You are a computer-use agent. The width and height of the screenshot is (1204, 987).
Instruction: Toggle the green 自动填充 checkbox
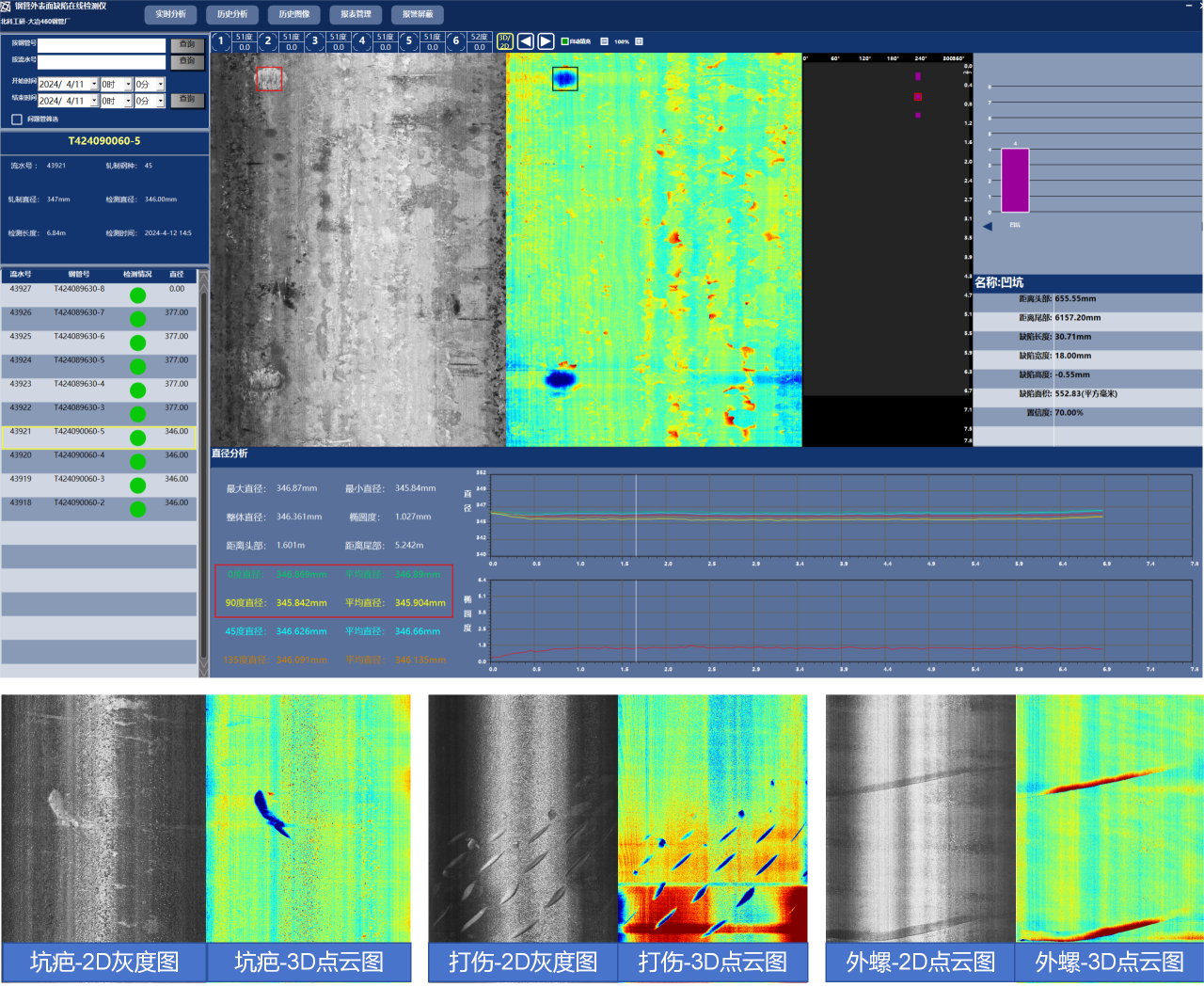pos(564,41)
